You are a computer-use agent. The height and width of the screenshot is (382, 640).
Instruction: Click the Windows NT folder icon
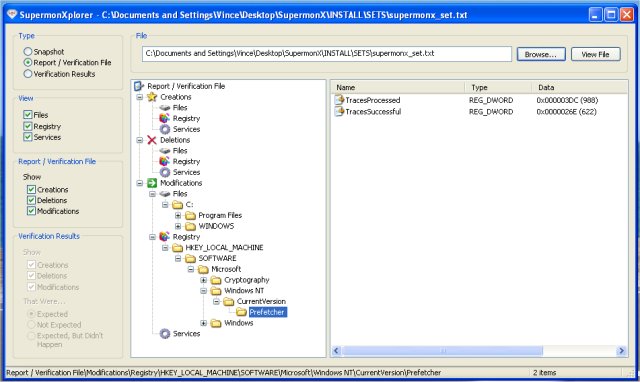(x=216, y=291)
